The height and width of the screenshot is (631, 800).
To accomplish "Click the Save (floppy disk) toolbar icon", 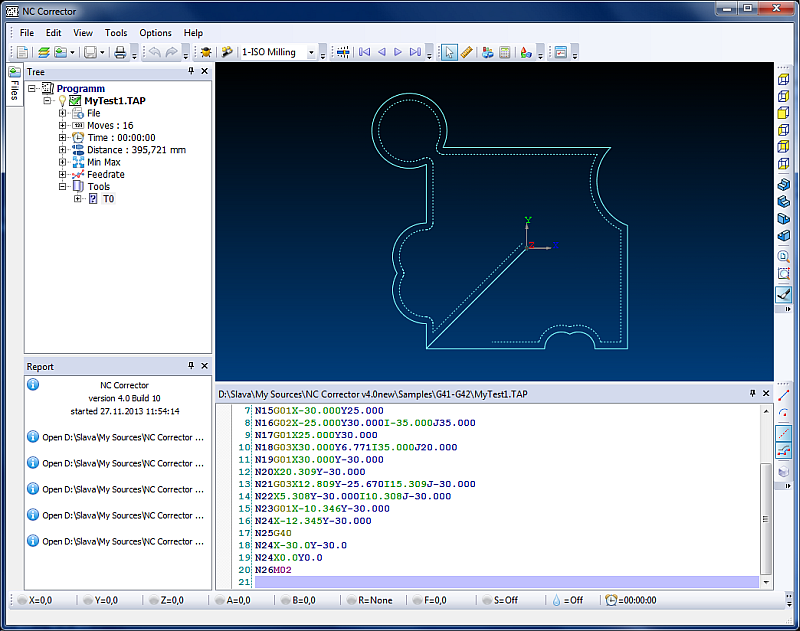I will [90, 52].
